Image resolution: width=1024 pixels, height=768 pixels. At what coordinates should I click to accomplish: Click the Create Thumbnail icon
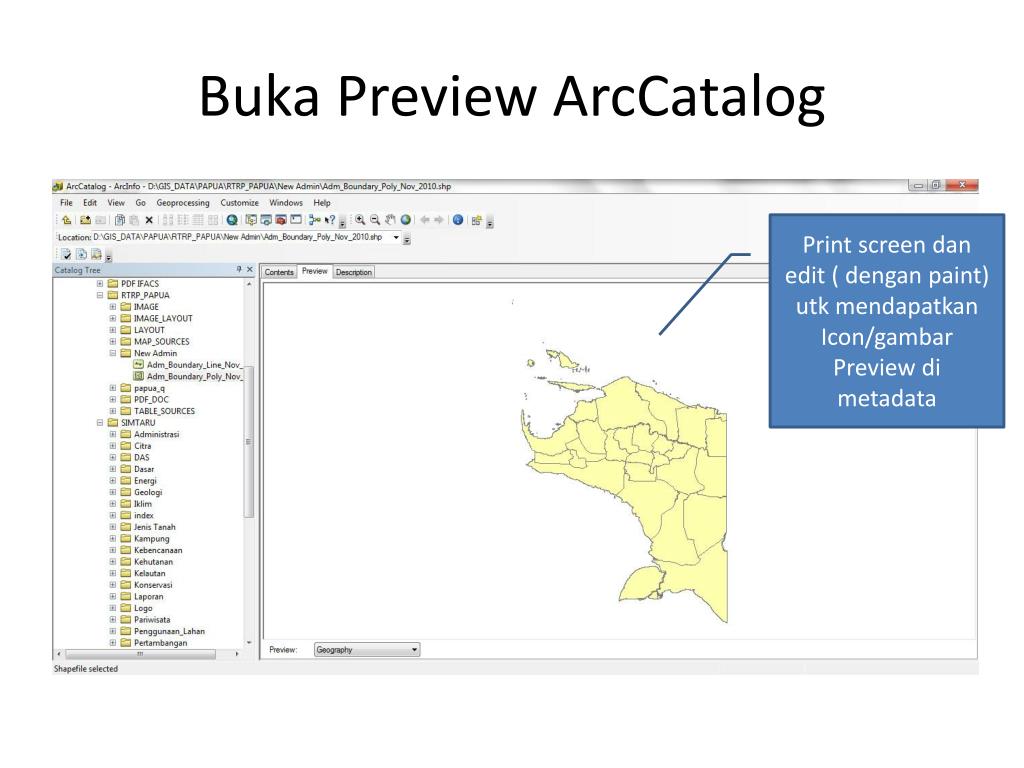pyautogui.click(x=476, y=220)
